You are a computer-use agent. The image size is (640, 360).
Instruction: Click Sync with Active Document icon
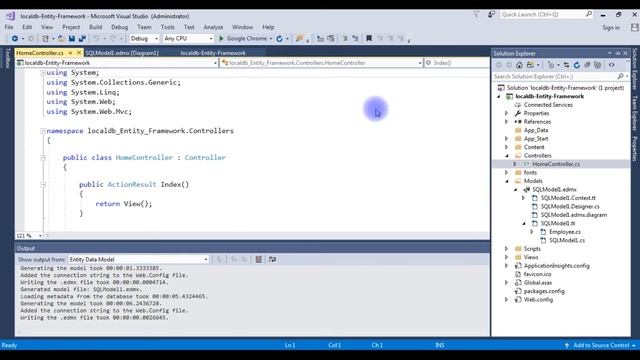pyautogui.click(x=566, y=65)
